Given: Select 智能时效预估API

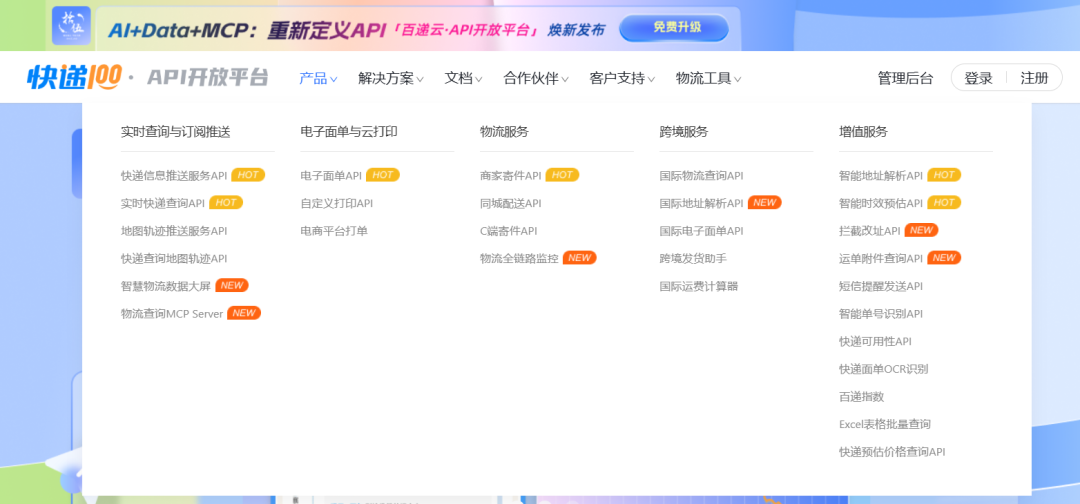Looking at the screenshot, I should [881, 203].
